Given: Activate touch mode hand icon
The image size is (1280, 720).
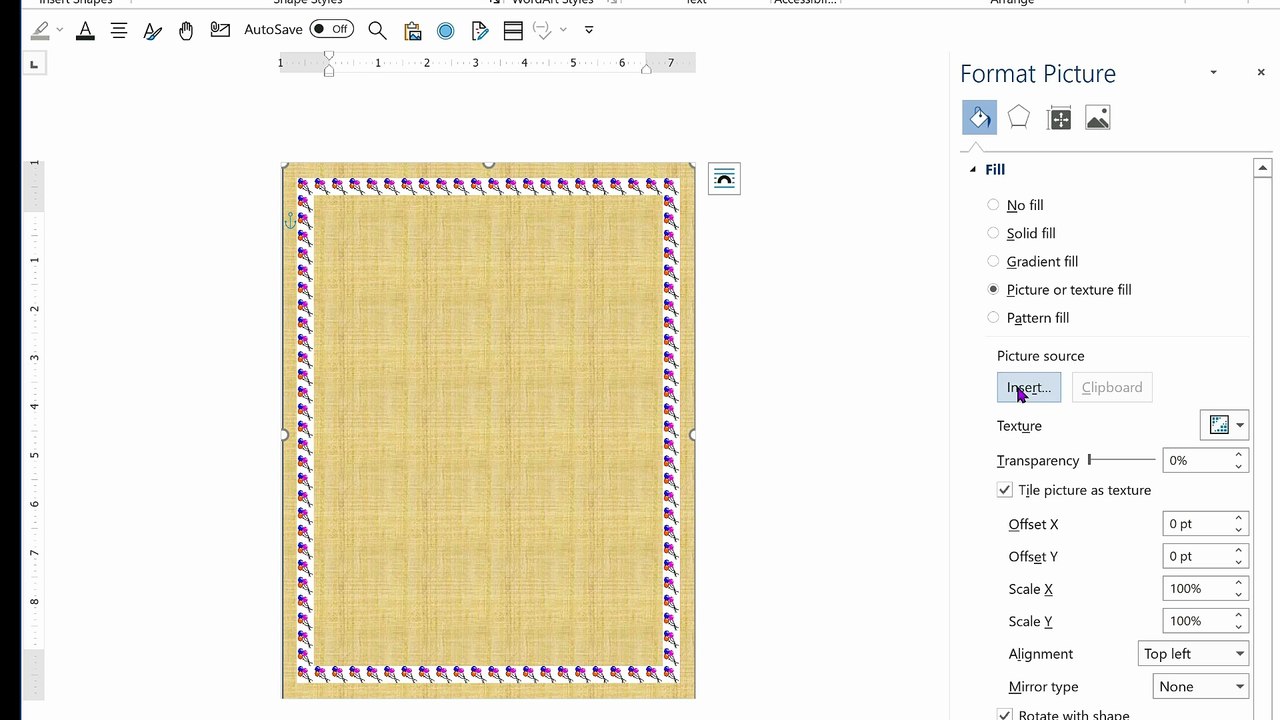Looking at the screenshot, I should click(186, 31).
